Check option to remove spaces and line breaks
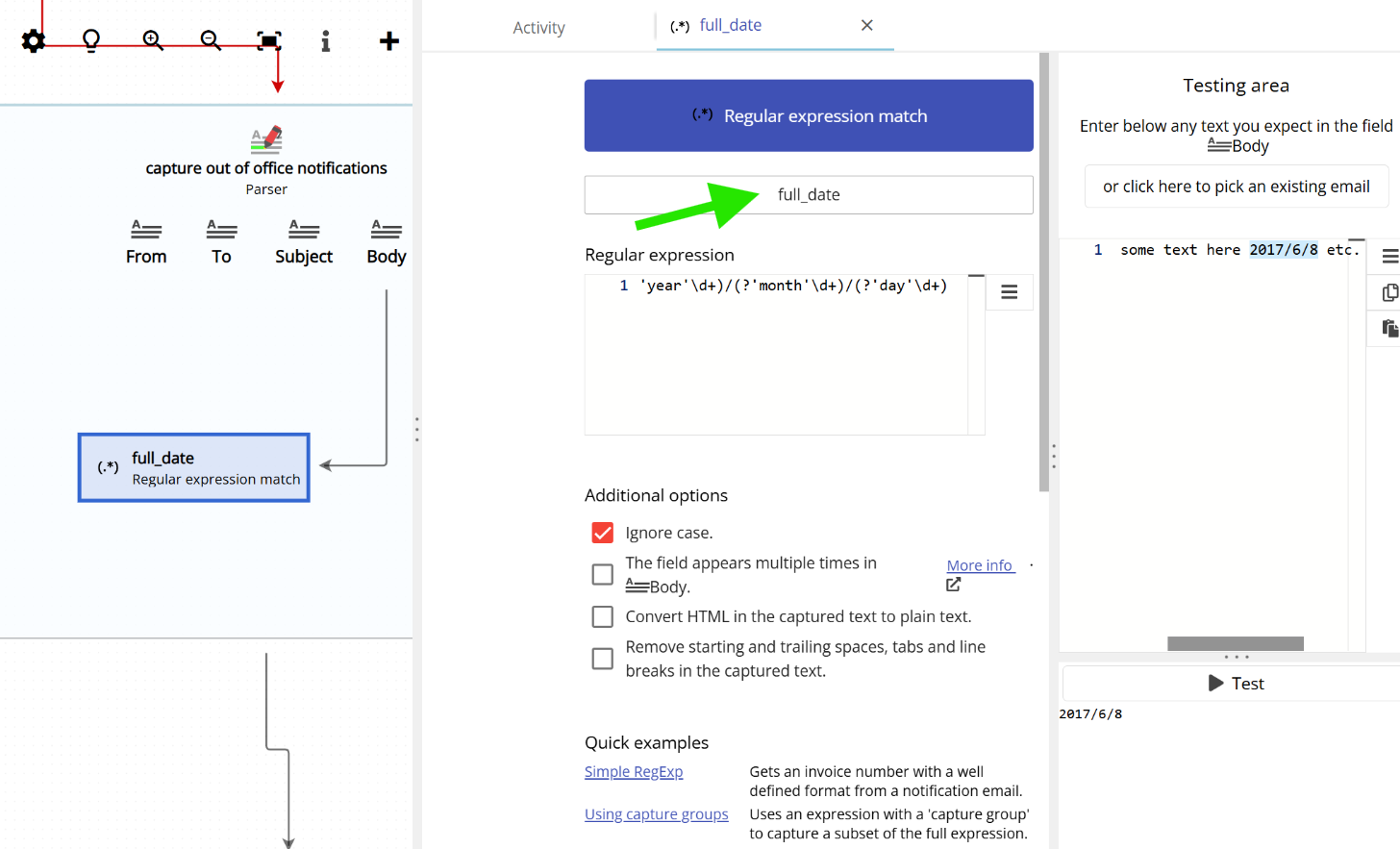Screen dimensions: 1400x849 (x=602, y=658)
